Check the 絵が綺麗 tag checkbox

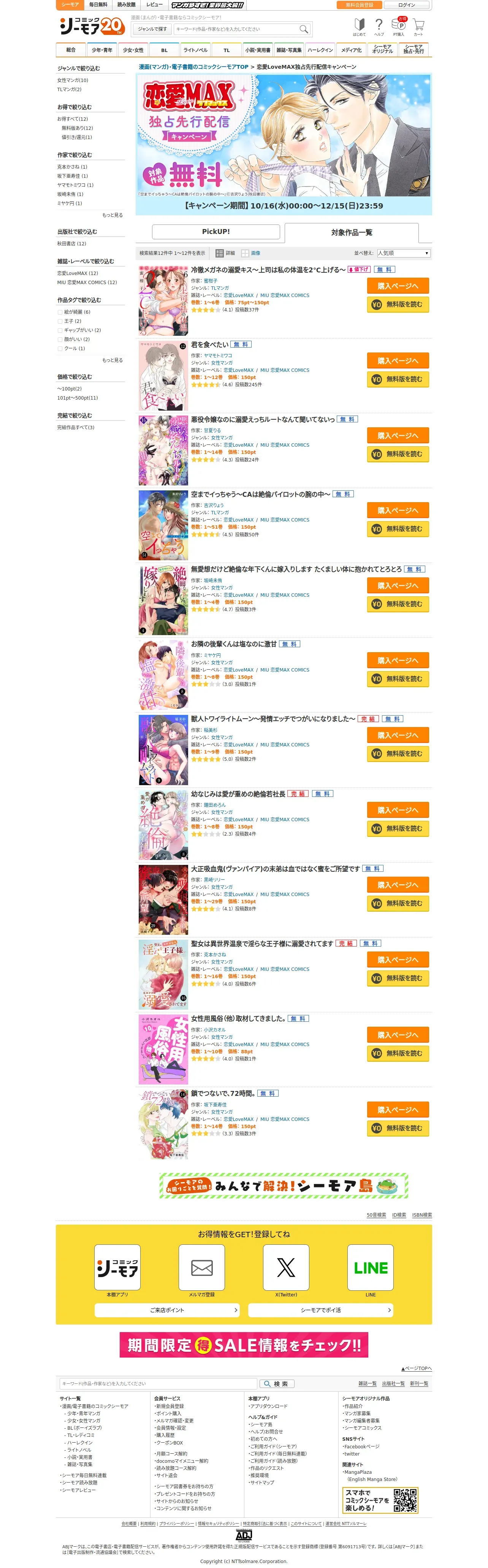(x=60, y=311)
